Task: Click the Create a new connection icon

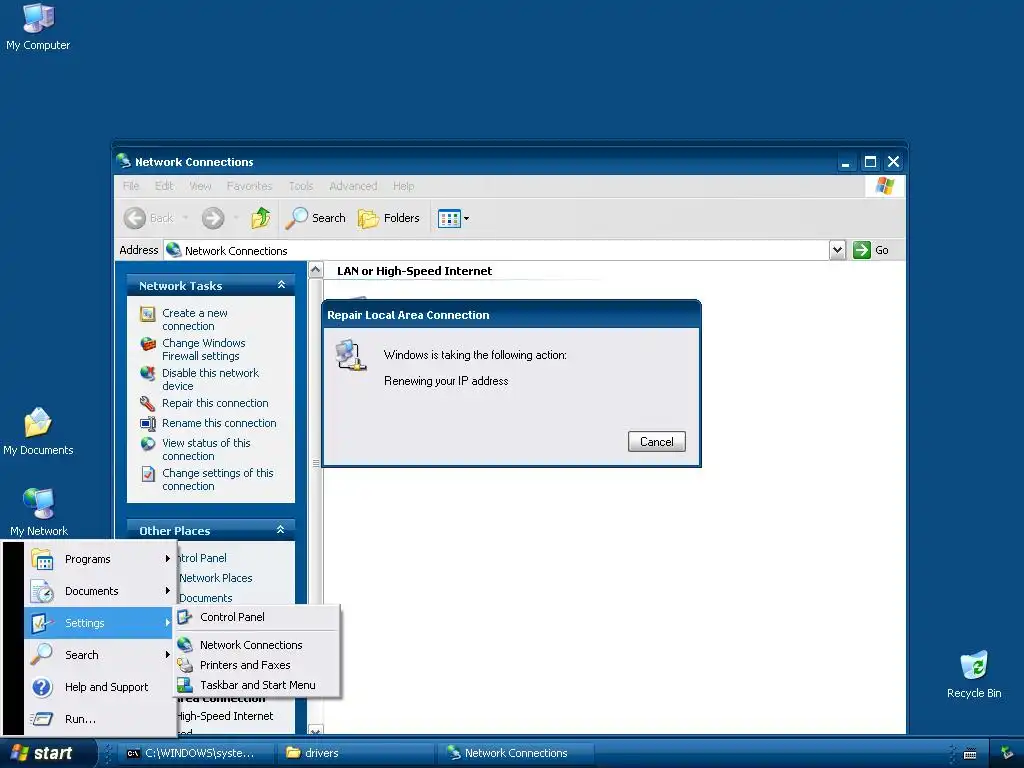Action: [148, 314]
